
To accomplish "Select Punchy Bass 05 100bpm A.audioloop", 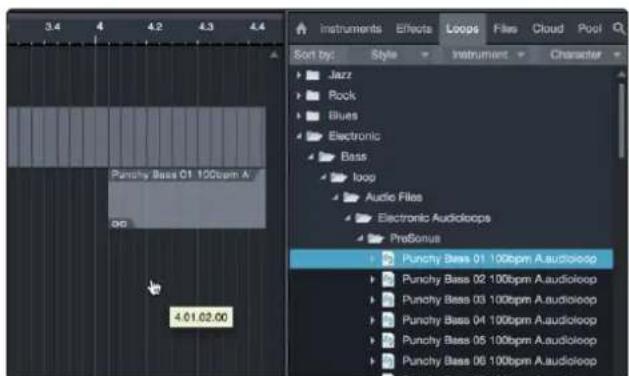I will click(x=499, y=340).
